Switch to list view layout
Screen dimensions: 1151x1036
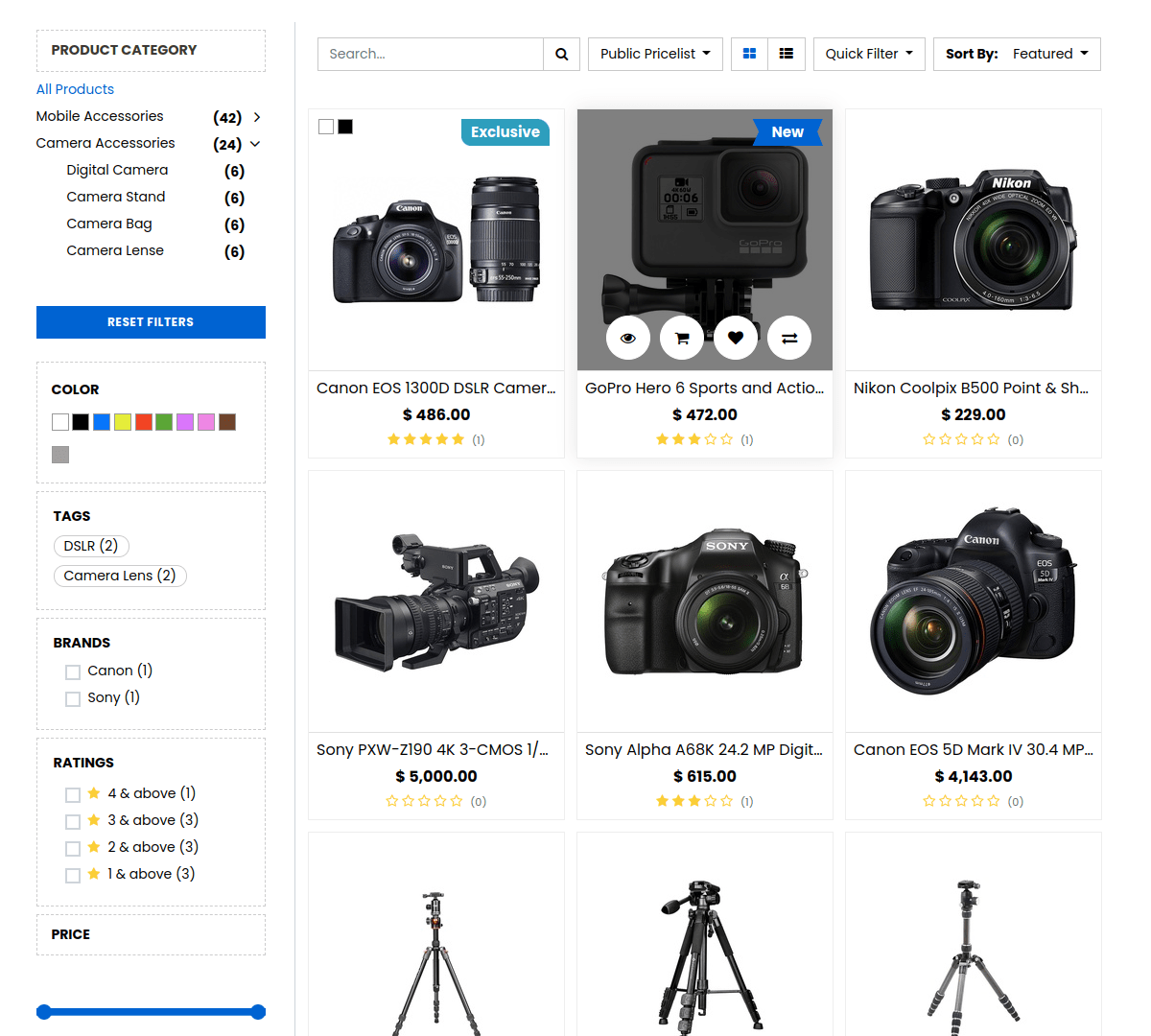tap(787, 54)
